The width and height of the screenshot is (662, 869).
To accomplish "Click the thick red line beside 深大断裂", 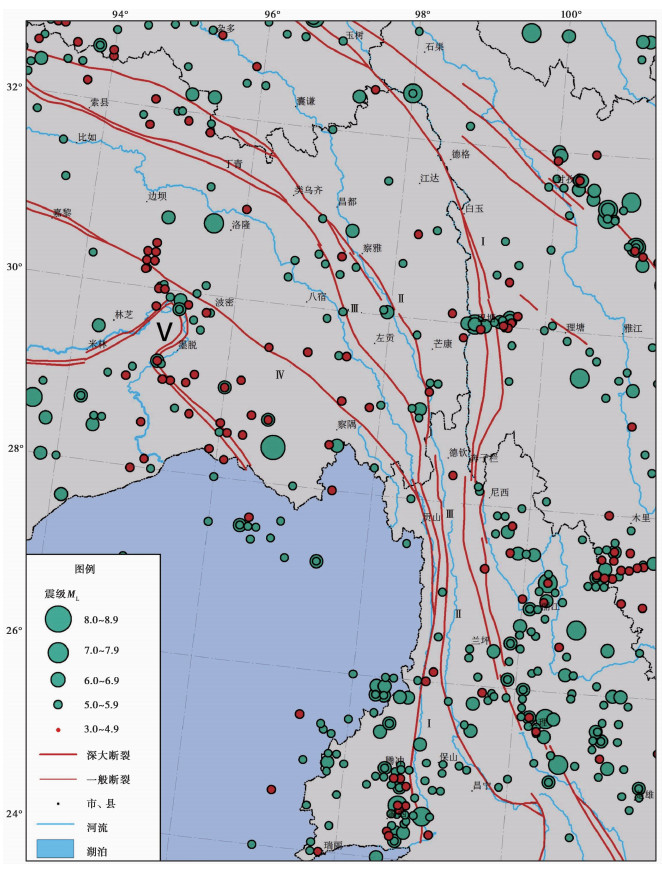I will [58, 754].
